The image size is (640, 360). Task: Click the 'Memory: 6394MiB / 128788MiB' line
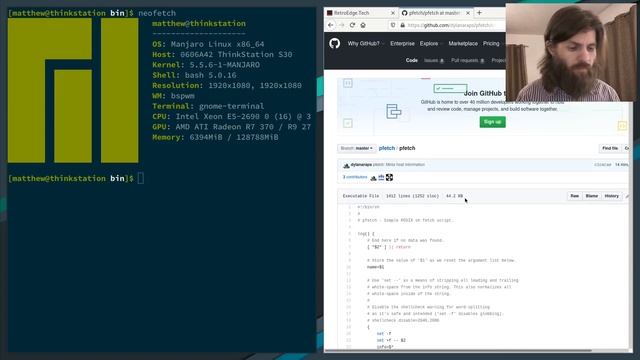tap(215, 137)
